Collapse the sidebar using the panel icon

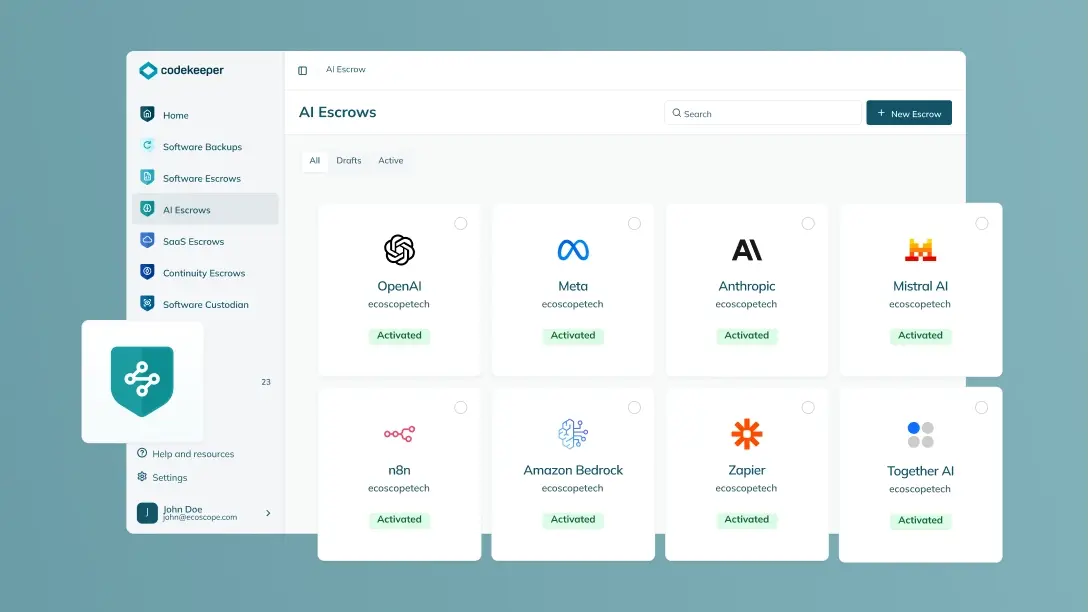[x=302, y=70]
